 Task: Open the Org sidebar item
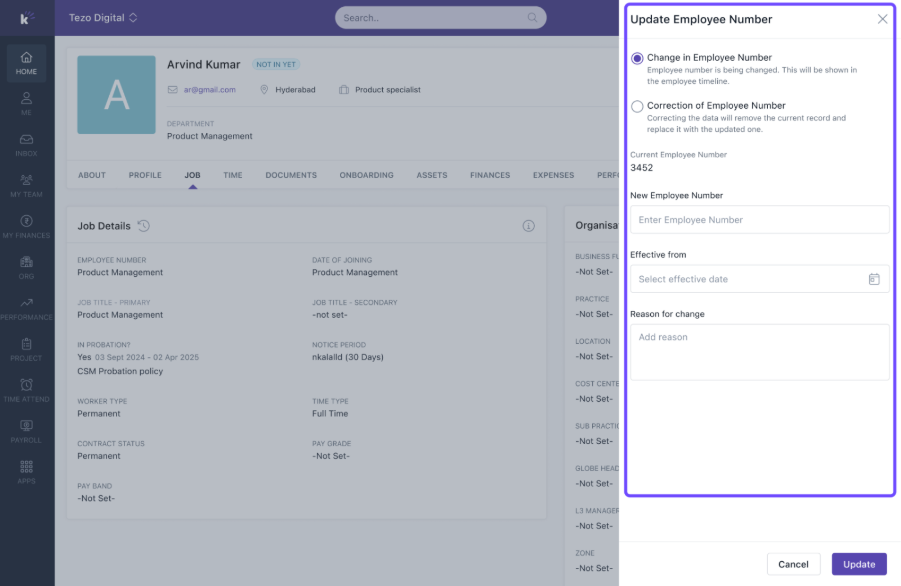click(26, 268)
